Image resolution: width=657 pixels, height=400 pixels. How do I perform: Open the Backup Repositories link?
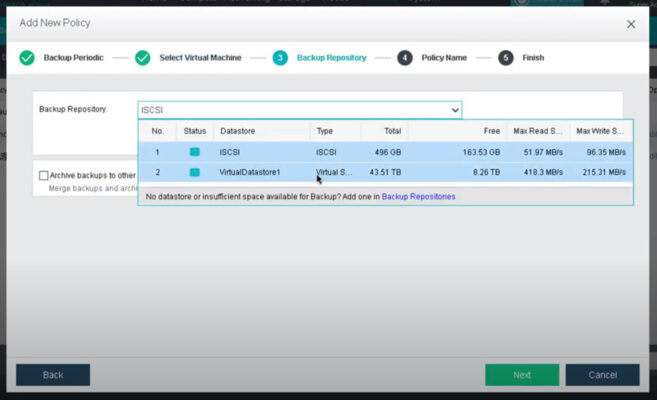click(418, 196)
